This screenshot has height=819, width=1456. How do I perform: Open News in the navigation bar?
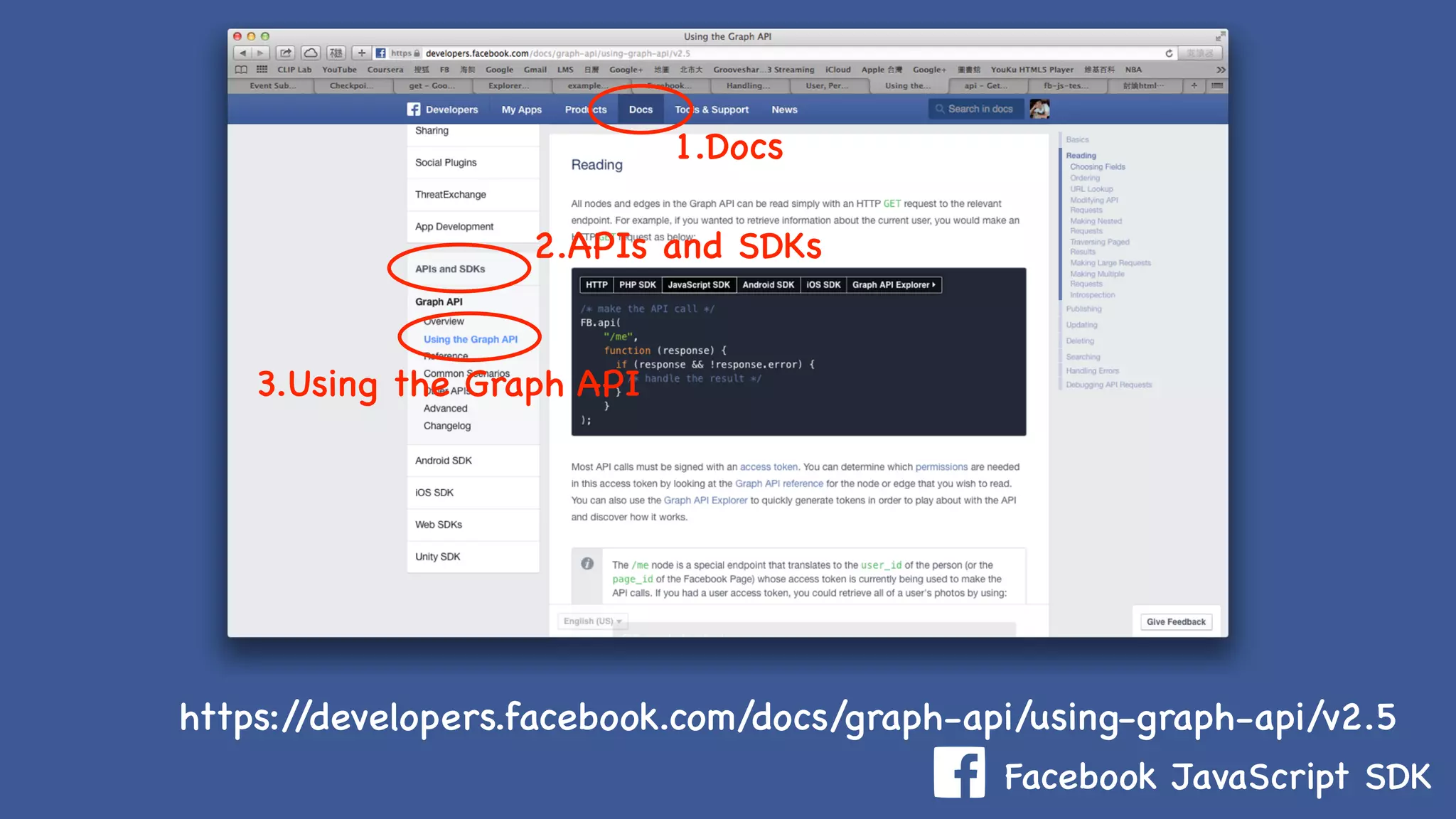click(784, 109)
